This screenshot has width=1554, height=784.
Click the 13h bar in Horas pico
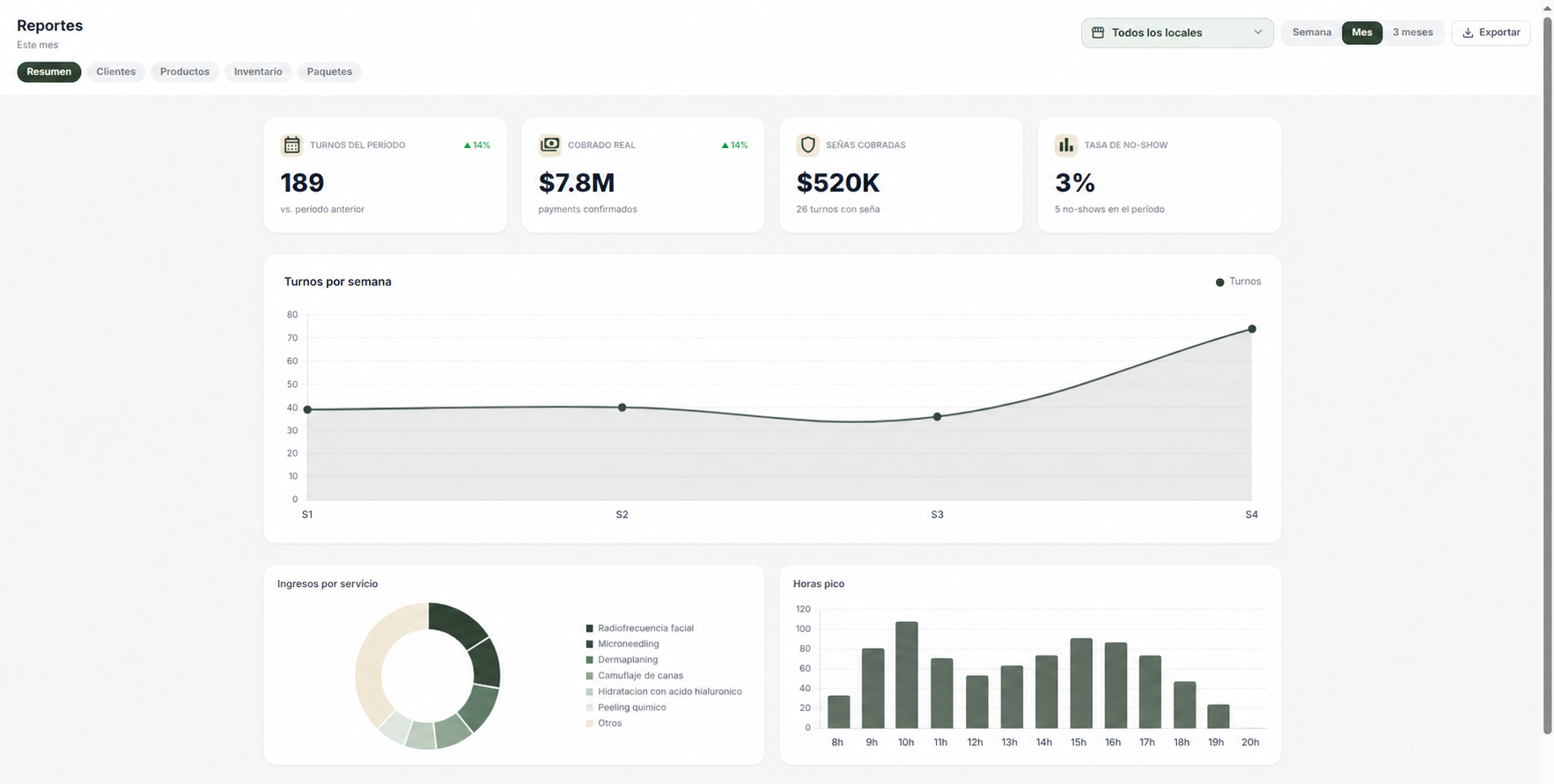(1012, 697)
